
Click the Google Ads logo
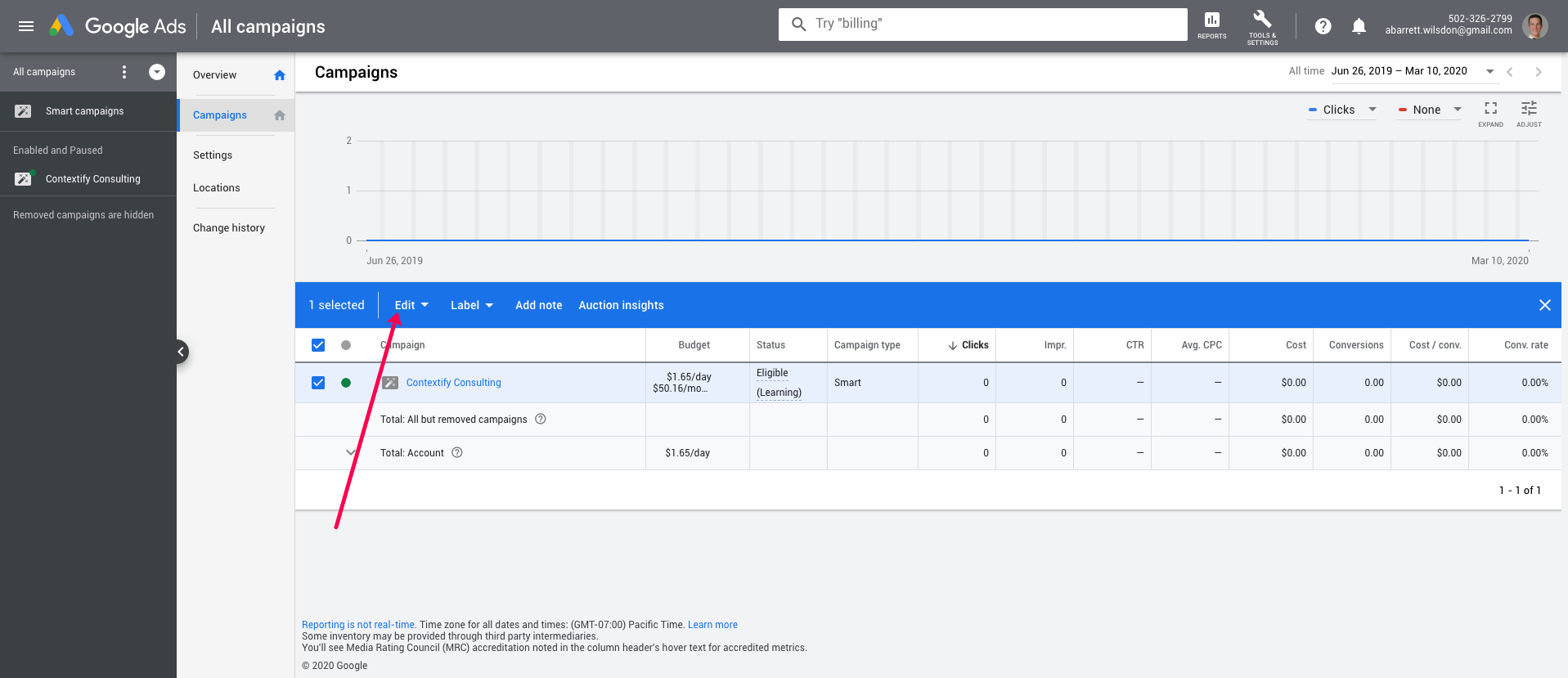click(118, 26)
